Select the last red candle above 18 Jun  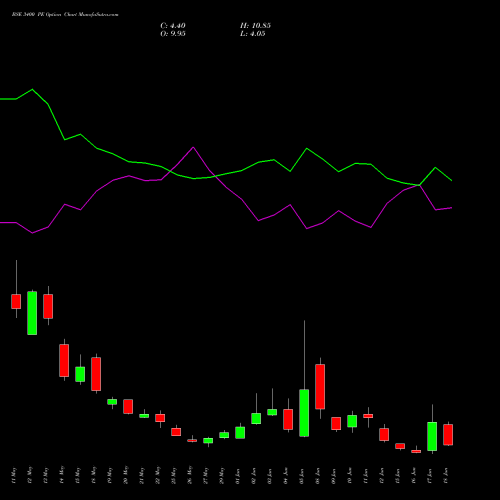448,434
